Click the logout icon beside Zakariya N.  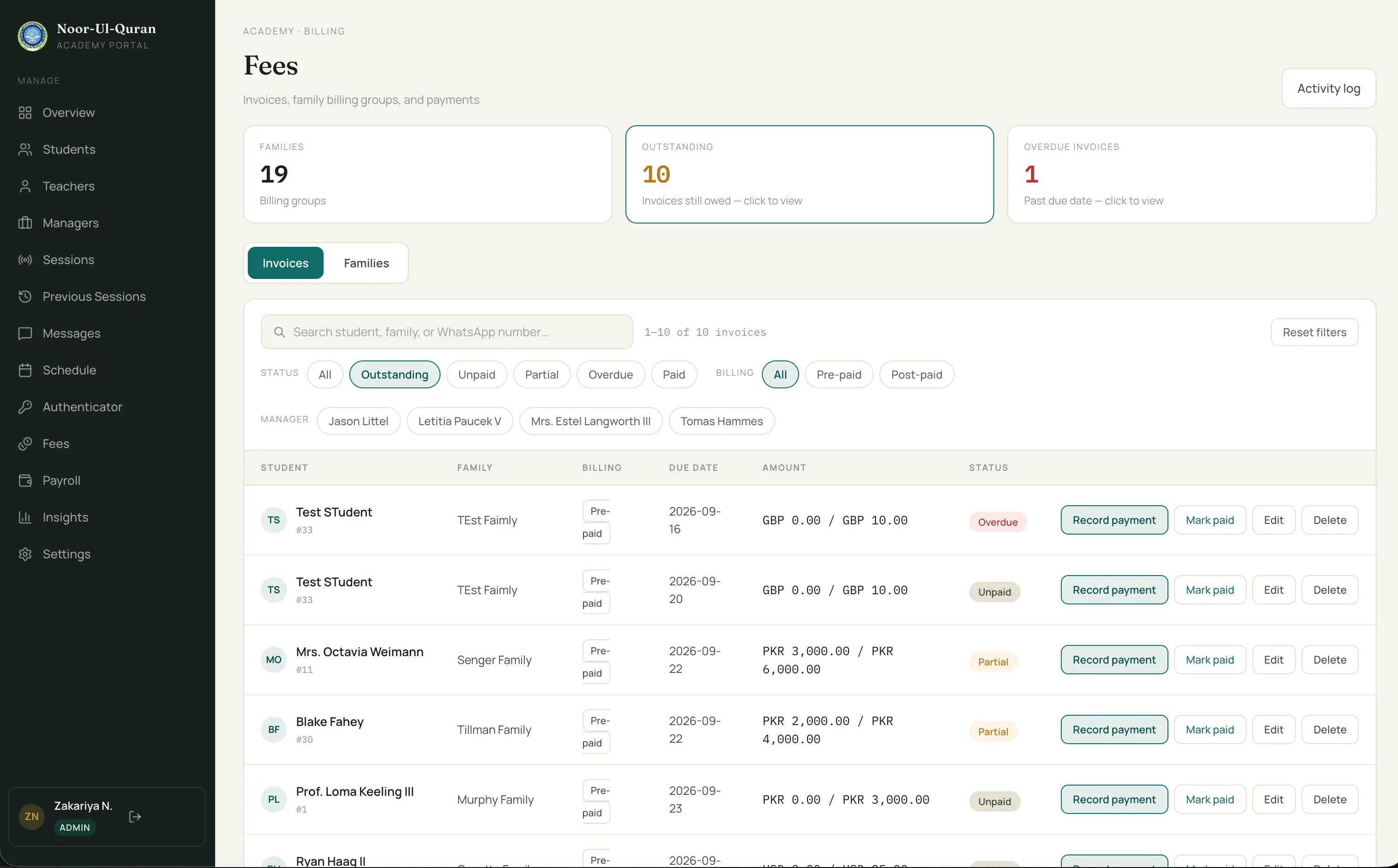click(x=135, y=816)
